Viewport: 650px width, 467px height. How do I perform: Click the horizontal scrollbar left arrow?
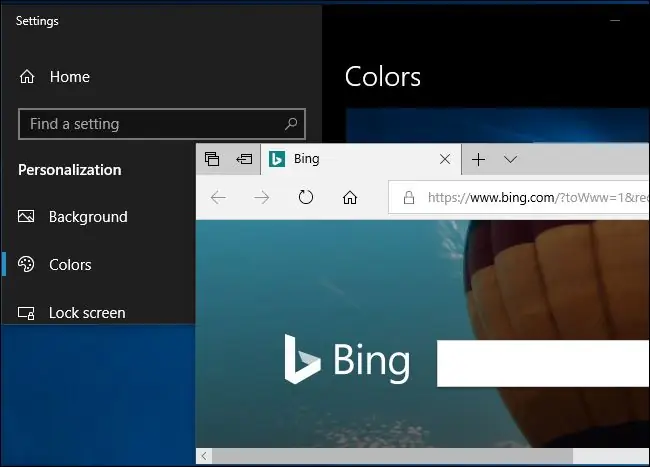[x=204, y=456]
